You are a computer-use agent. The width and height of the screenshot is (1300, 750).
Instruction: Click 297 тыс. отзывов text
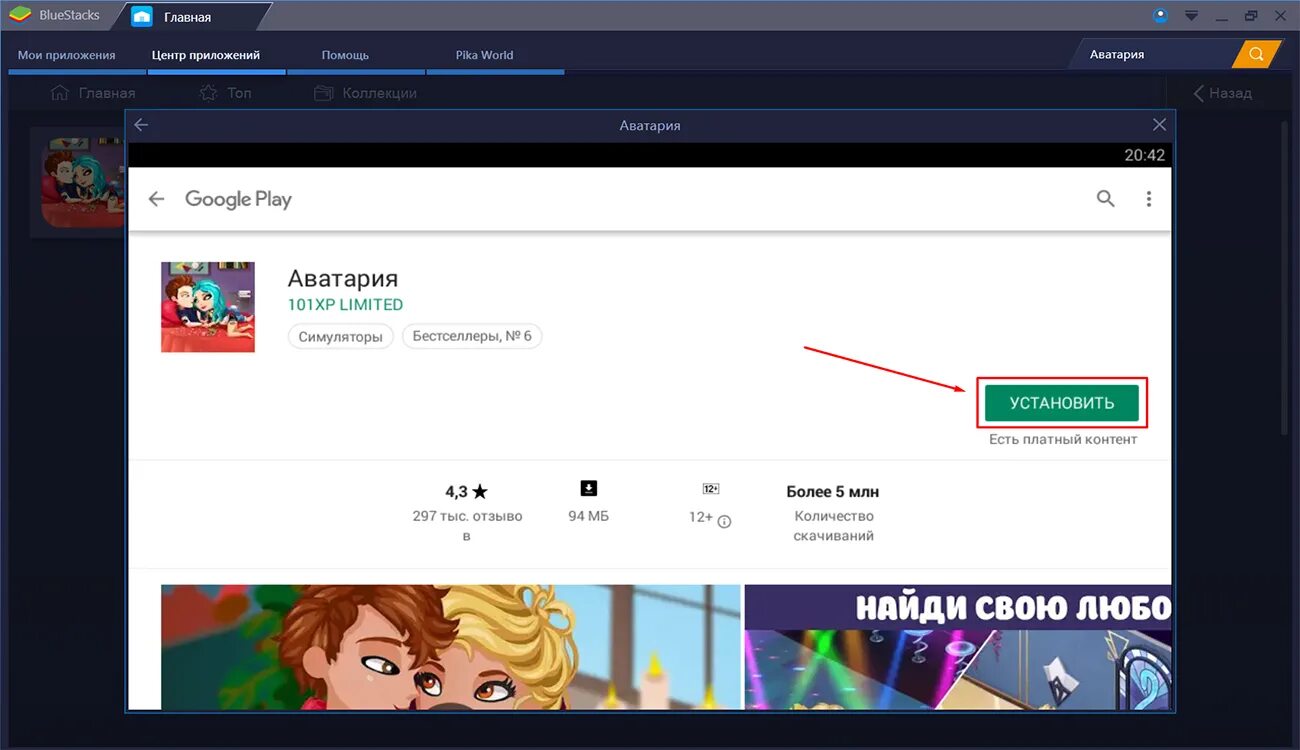point(467,526)
